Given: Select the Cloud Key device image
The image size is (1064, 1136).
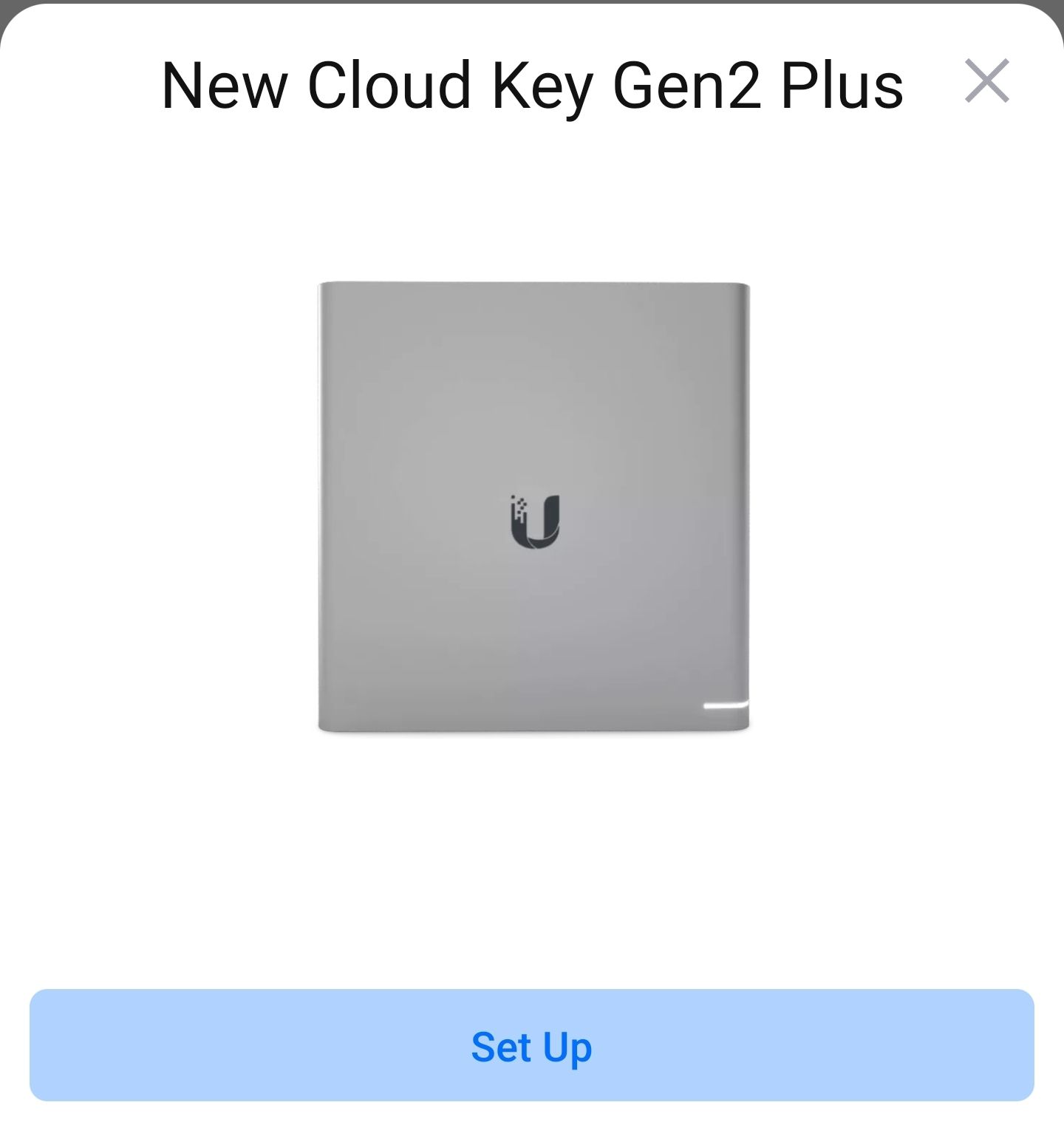Looking at the screenshot, I should [533, 507].
